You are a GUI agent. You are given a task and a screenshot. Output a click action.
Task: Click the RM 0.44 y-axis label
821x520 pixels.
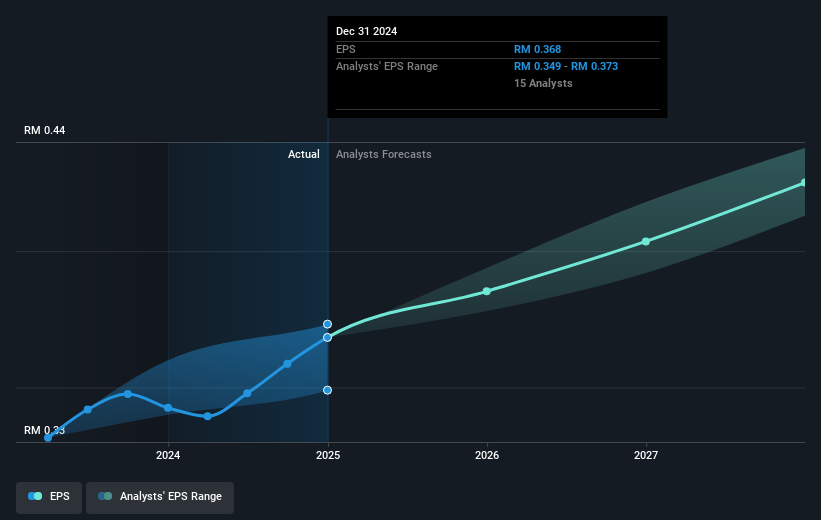click(45, 130)
